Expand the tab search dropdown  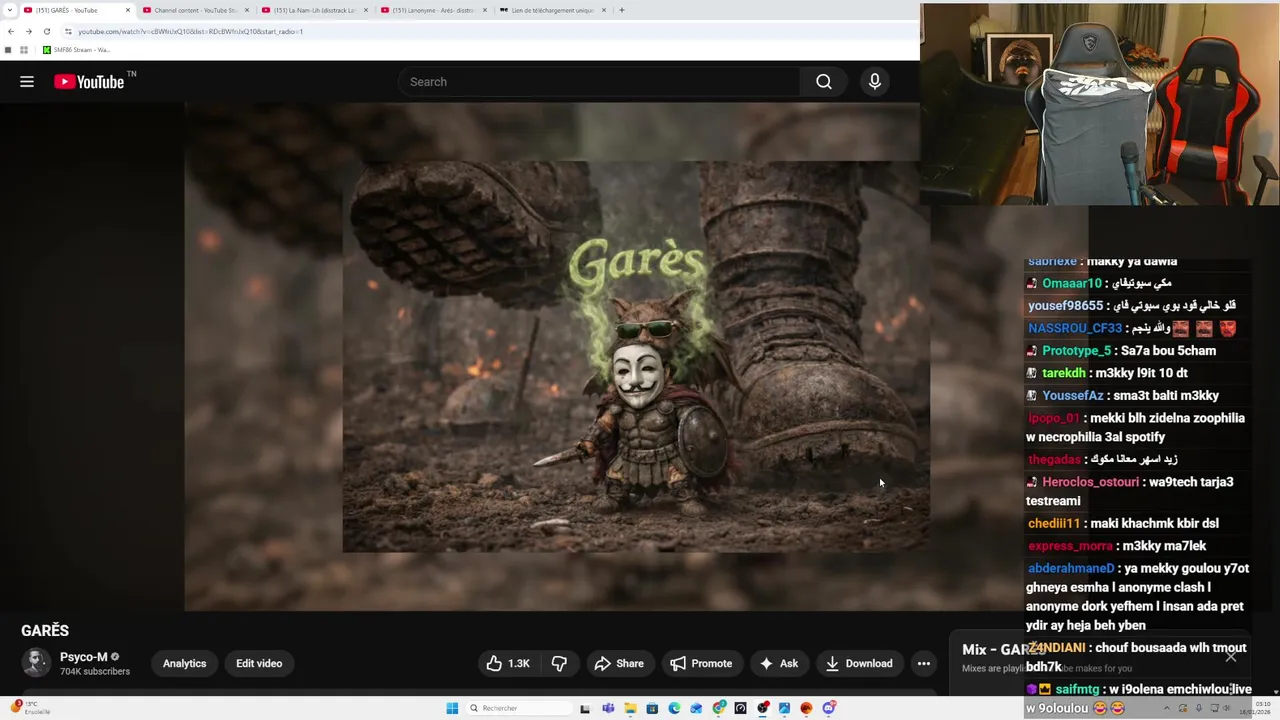9,10
